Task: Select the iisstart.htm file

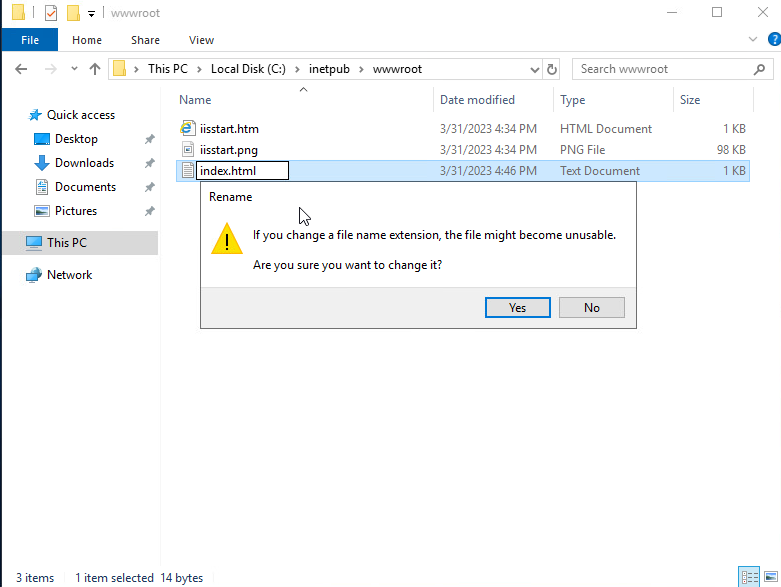Action: pyautogui.click(x=229, y=129)
